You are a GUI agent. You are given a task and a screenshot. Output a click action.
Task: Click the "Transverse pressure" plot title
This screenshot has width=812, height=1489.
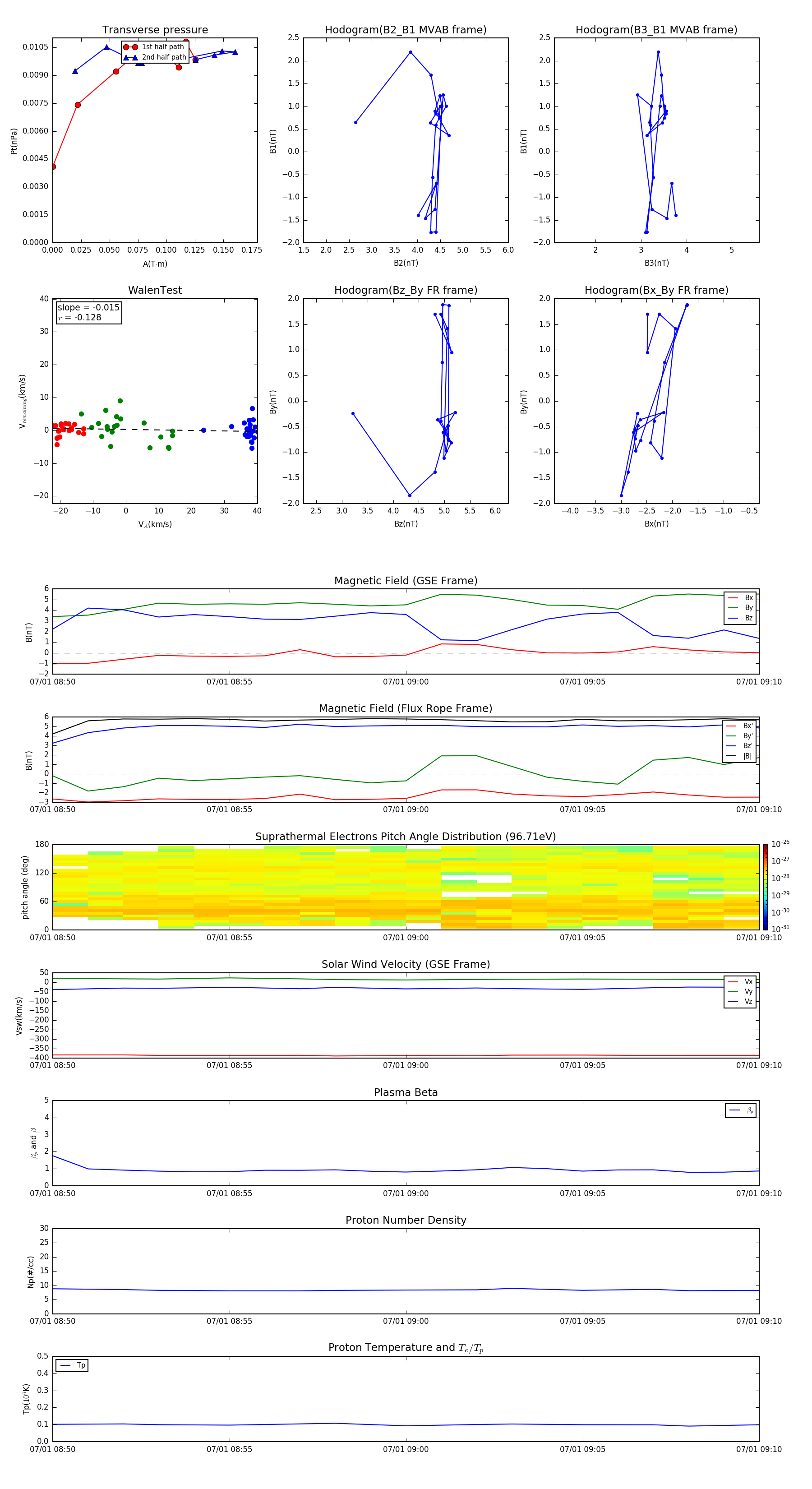point(155,30)
